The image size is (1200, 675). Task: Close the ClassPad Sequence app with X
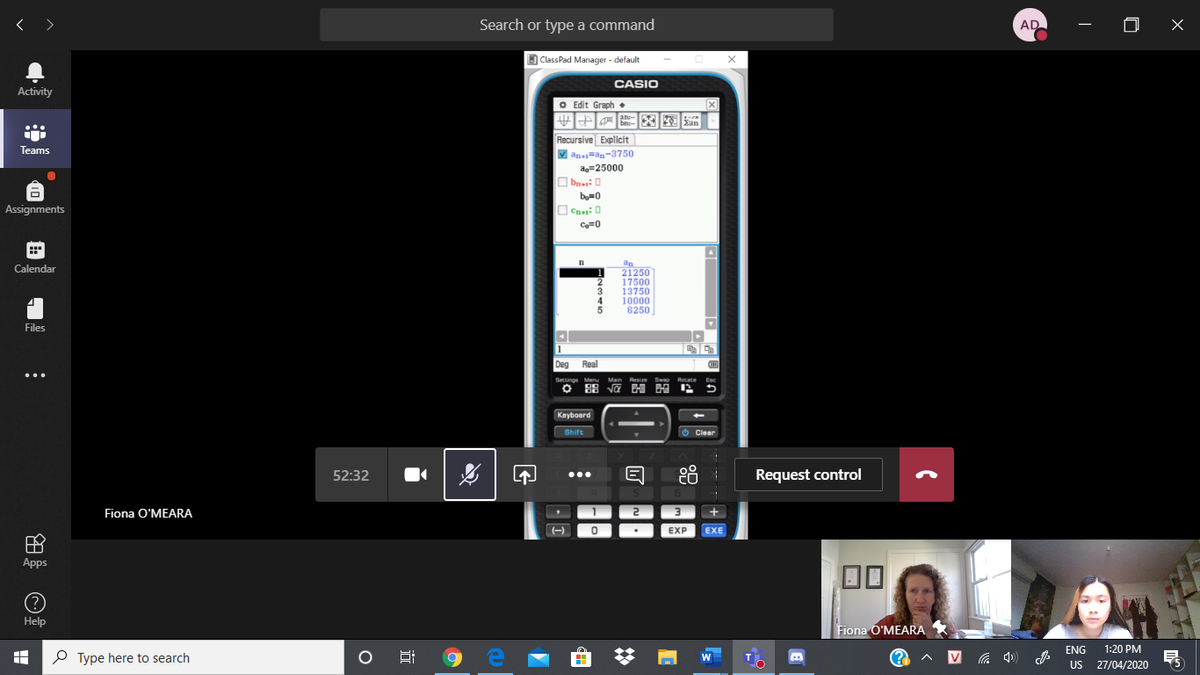tap(712, 105)
